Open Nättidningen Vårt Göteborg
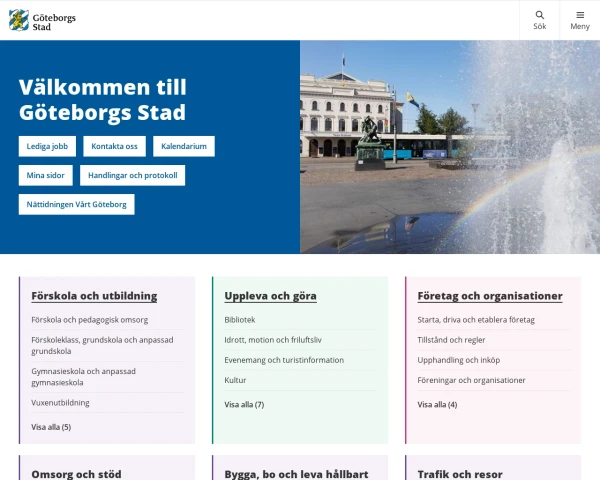Viewport: 600px width, 480px height. click(x=77, y=204)
